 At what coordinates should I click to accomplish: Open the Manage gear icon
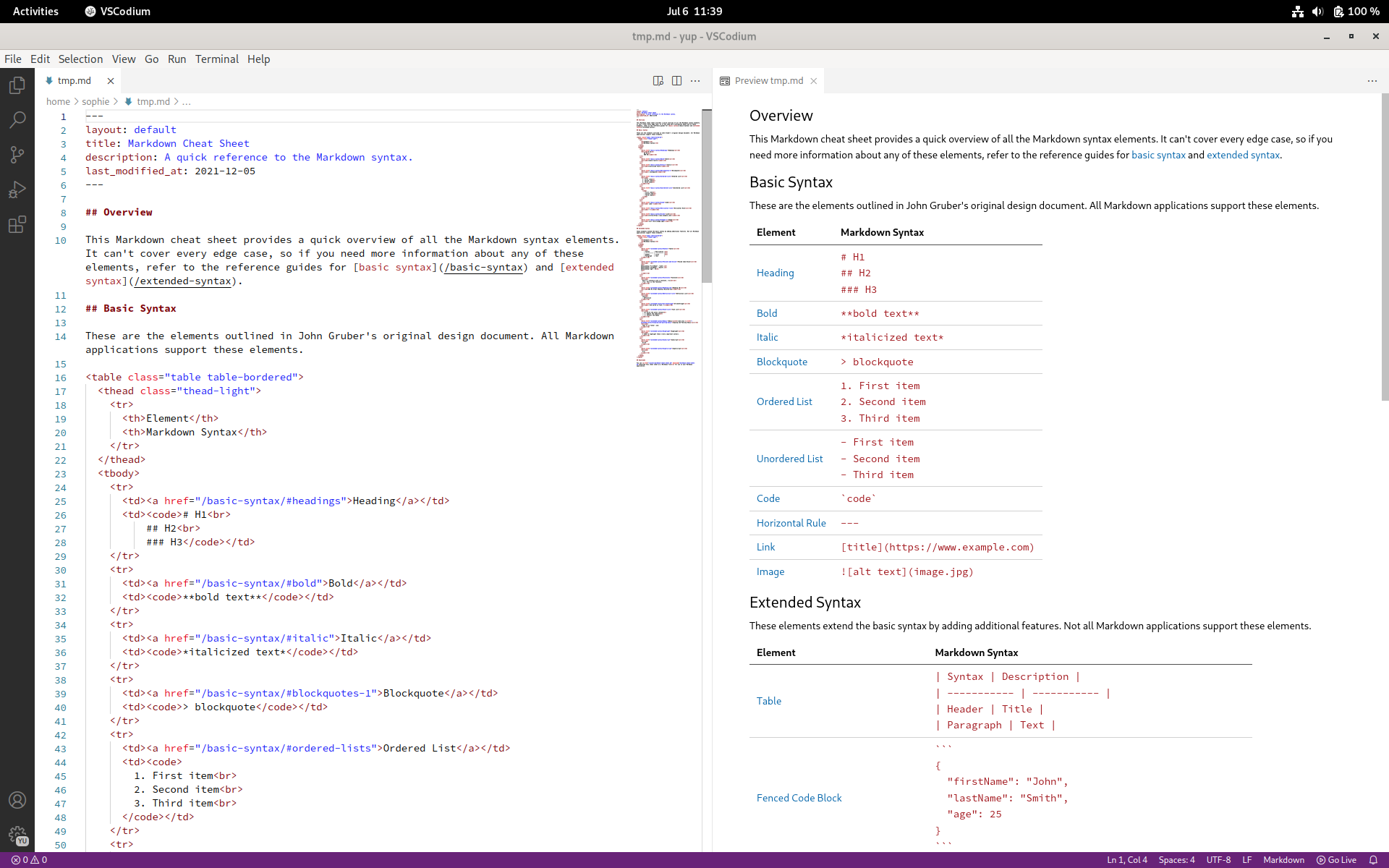(x=17, y=835)
